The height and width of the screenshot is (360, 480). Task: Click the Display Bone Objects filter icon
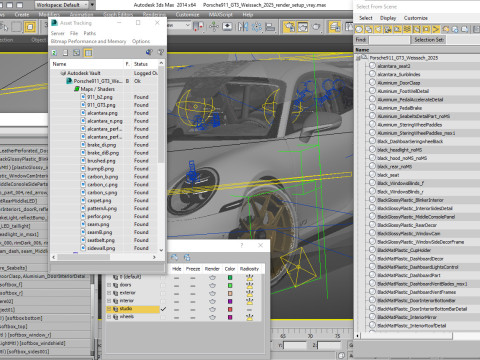pyautogui.click(x=436, y=29)
